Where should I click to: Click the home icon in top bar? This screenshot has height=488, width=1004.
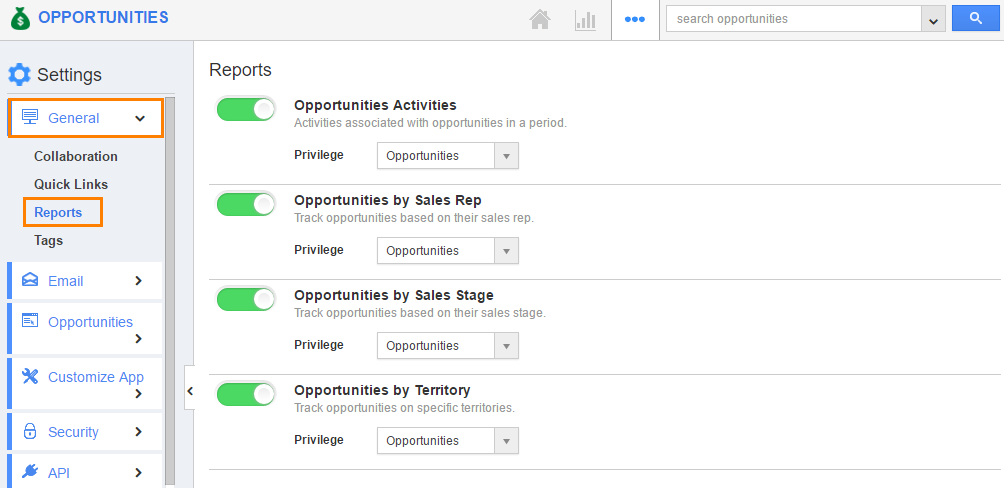tap(540, 20)
